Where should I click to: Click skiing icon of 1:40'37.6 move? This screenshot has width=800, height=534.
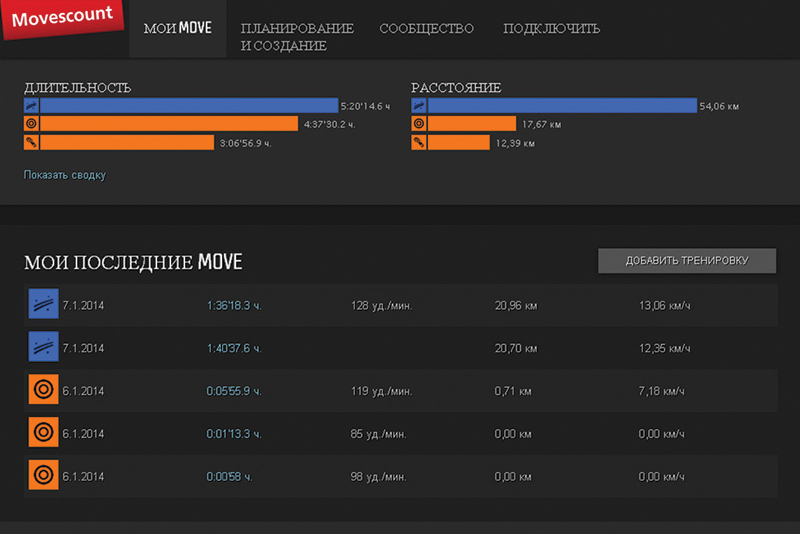click(43, 347)
